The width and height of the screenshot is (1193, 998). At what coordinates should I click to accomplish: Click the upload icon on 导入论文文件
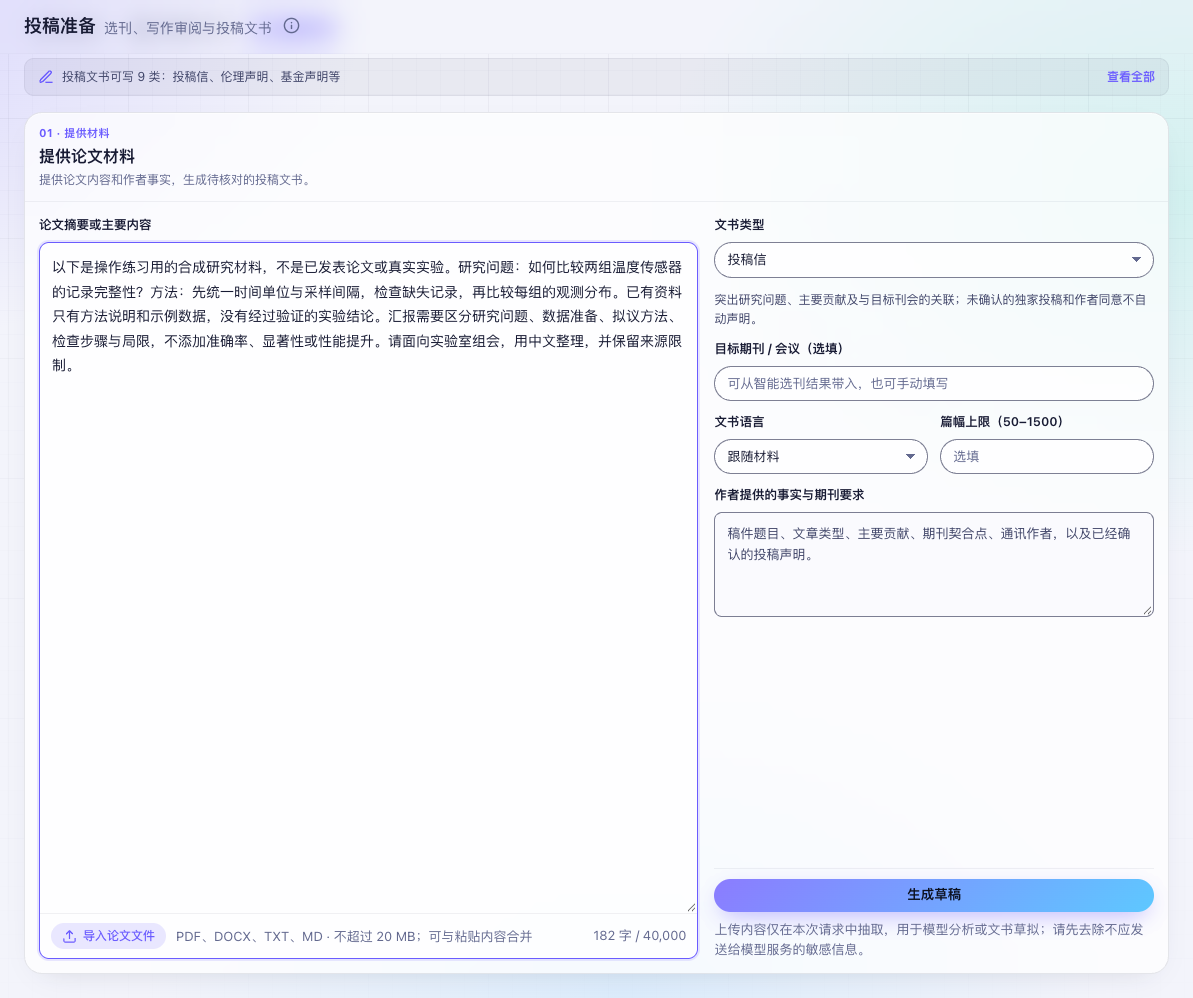coord(69,936)
